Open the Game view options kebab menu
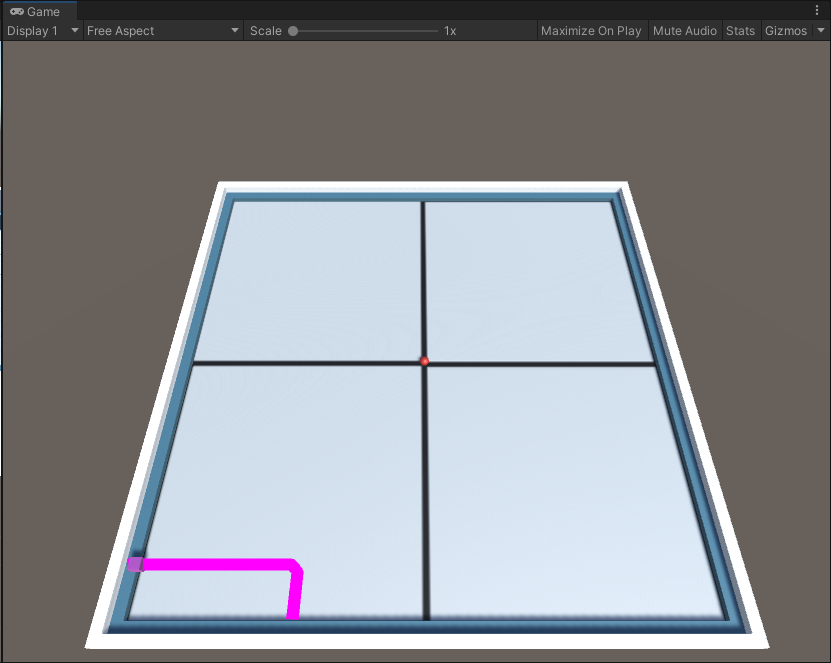 click(x=817, y=10)
